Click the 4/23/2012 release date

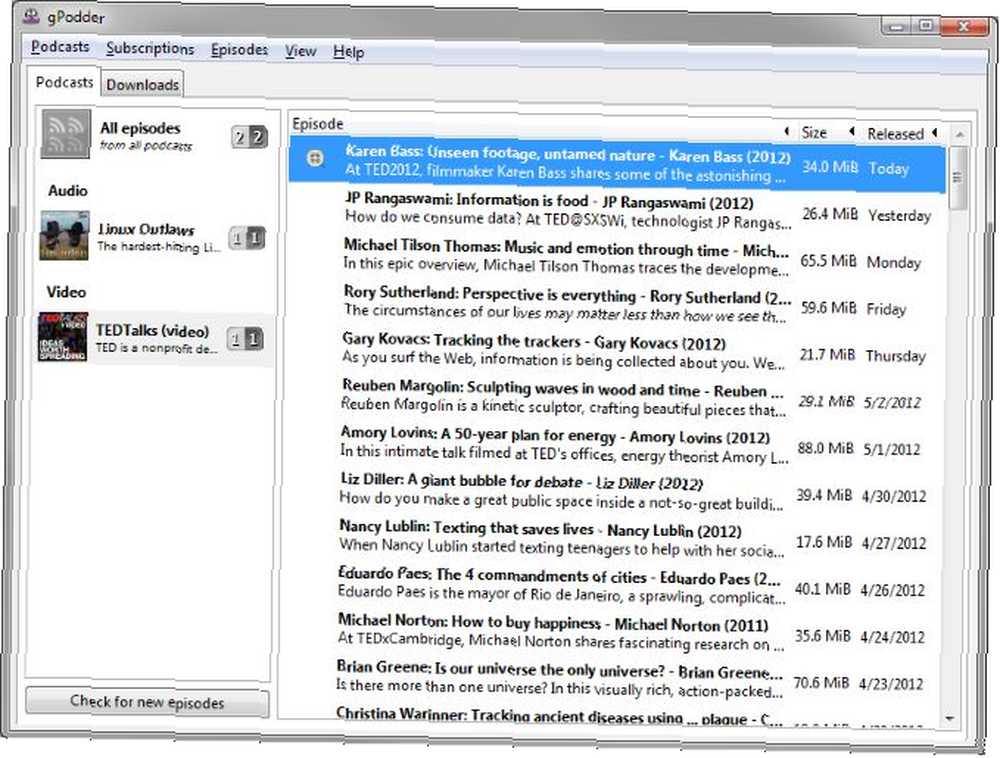click(891, 684)
